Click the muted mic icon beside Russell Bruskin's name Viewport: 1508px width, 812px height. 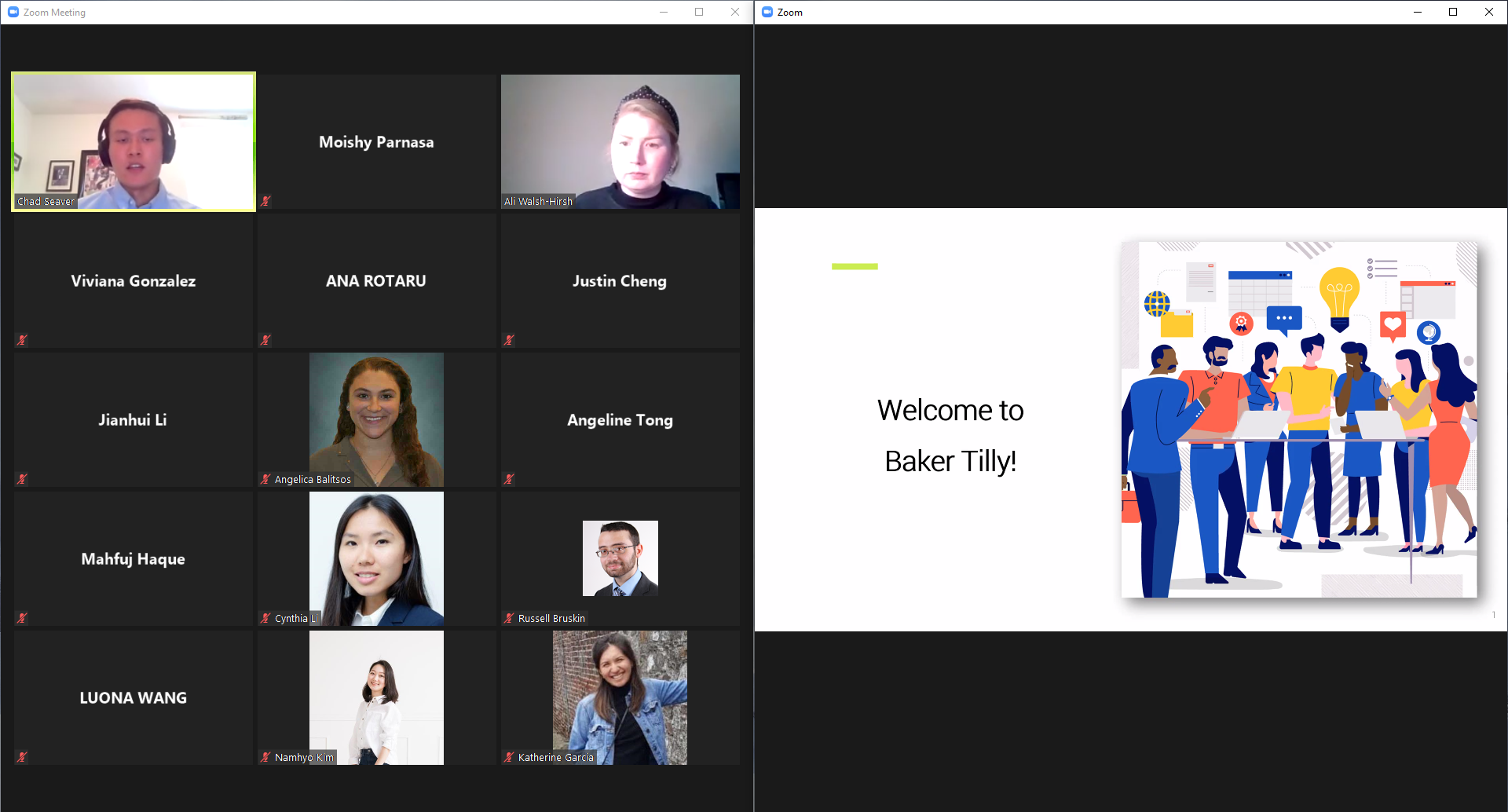pos(509,618)
